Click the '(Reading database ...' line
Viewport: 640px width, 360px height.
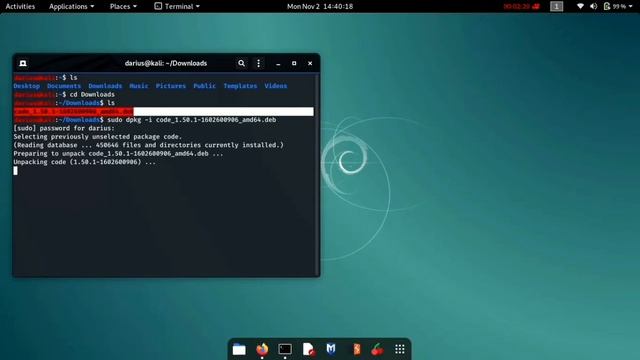pyautogui.click(x=149, y=145)
